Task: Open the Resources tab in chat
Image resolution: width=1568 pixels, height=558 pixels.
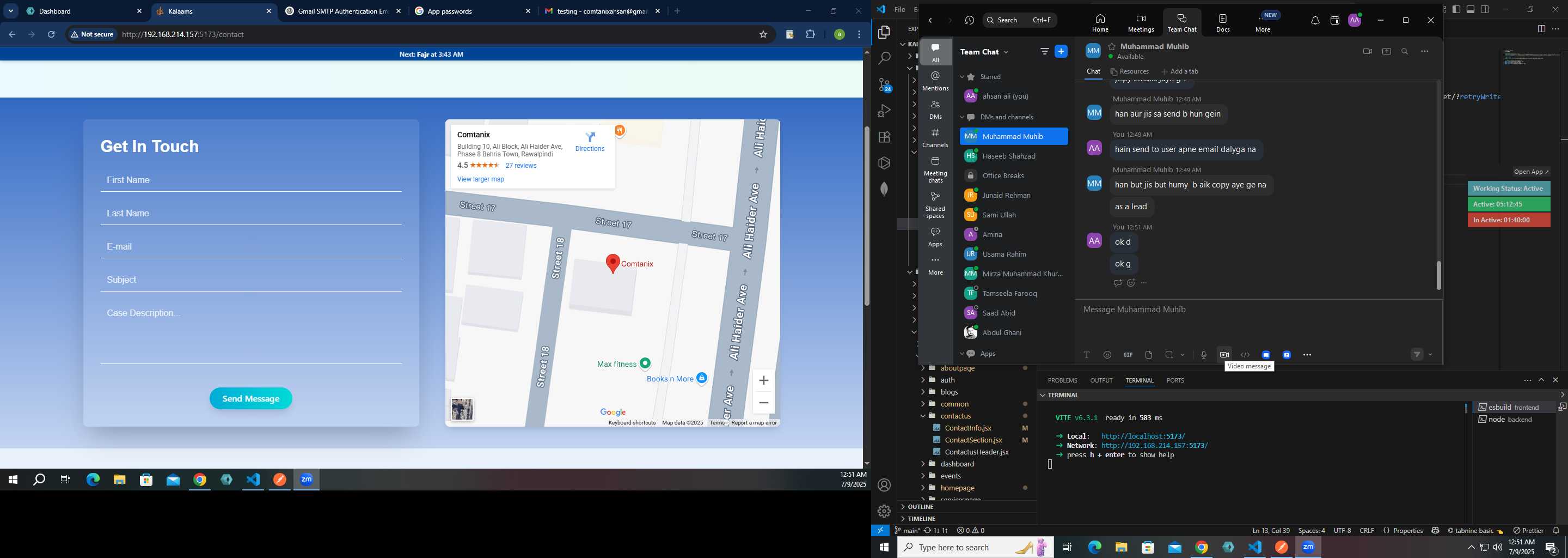Action: [1130, 72]
